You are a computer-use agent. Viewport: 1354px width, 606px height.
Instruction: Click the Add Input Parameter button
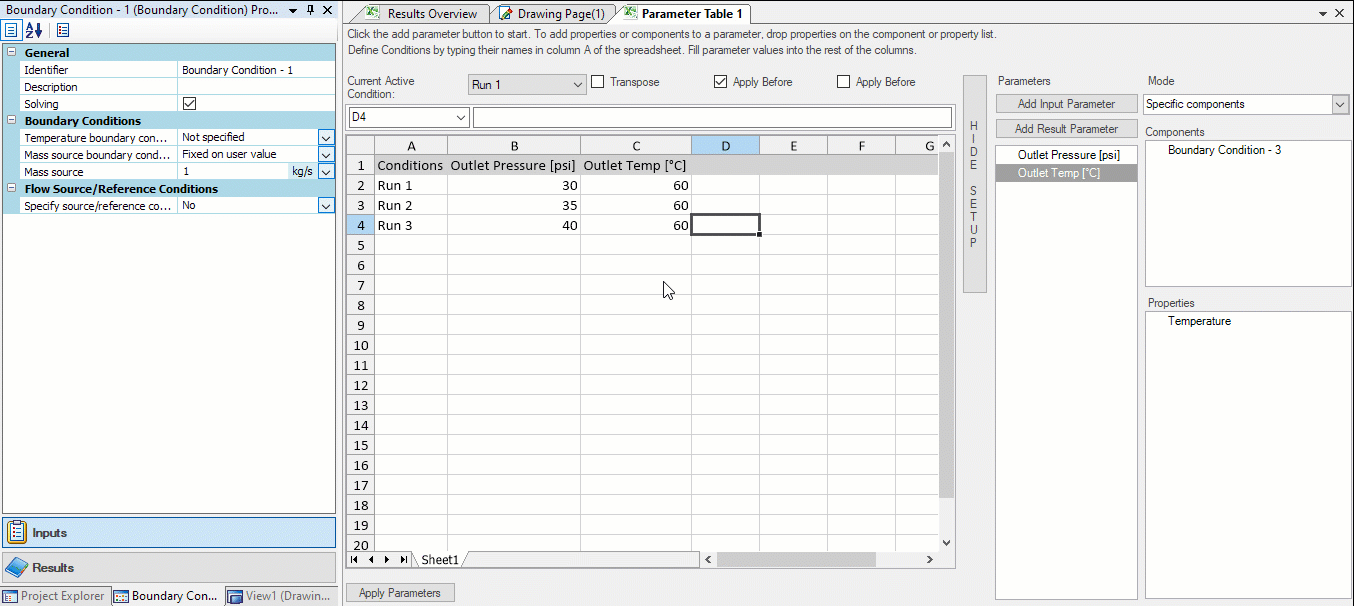1066,104
